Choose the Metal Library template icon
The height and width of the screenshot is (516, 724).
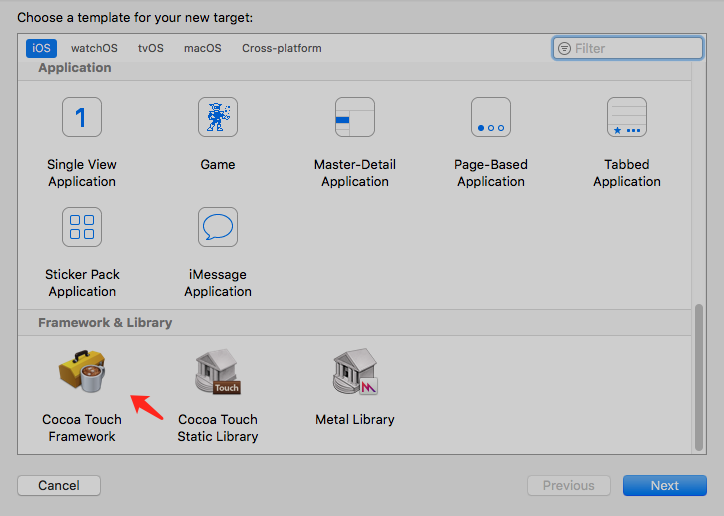pyautogui.click(x=355, y=371)
